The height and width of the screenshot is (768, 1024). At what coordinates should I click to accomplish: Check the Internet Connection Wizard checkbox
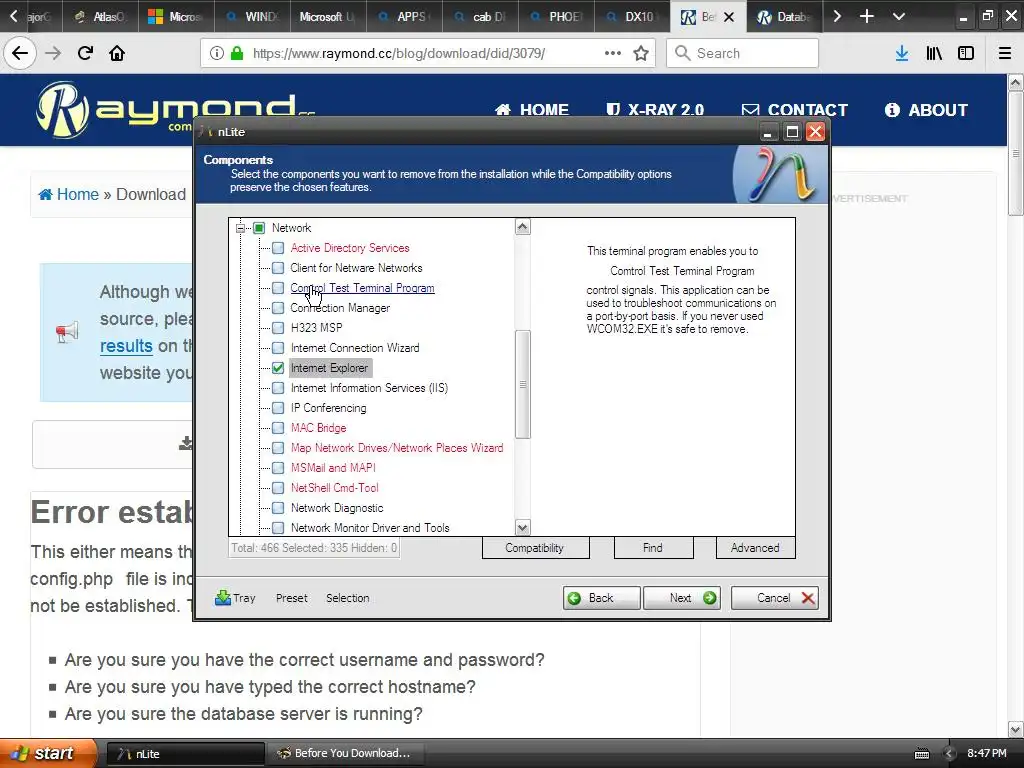[x=278, y=348]
